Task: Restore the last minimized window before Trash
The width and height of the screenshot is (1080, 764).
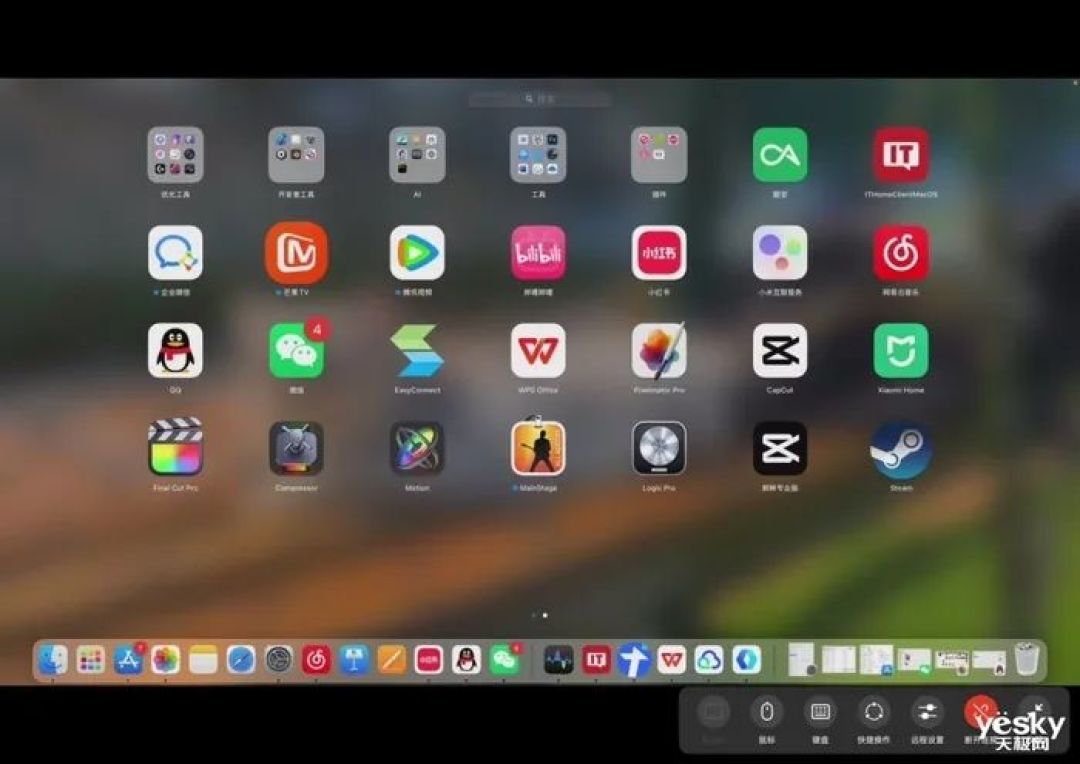Action: tap(988, 661)
